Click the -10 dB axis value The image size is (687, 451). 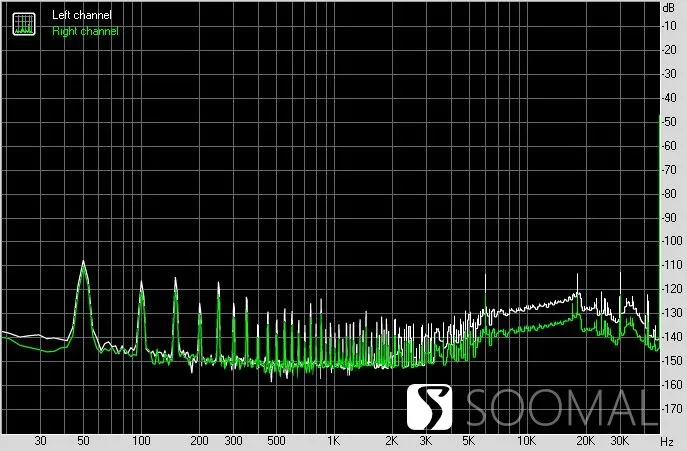coord(669,26)
